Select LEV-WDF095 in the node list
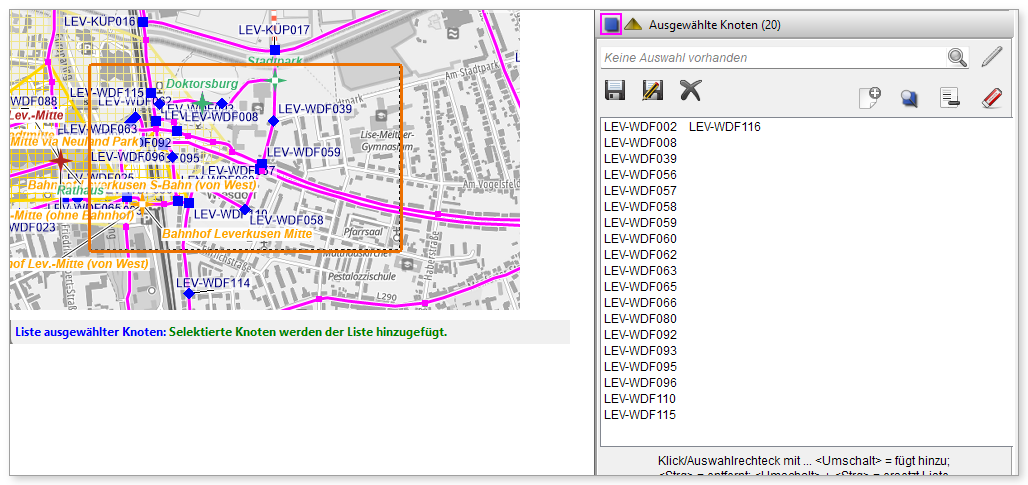1028x485 pixels. tap(640, 367)
